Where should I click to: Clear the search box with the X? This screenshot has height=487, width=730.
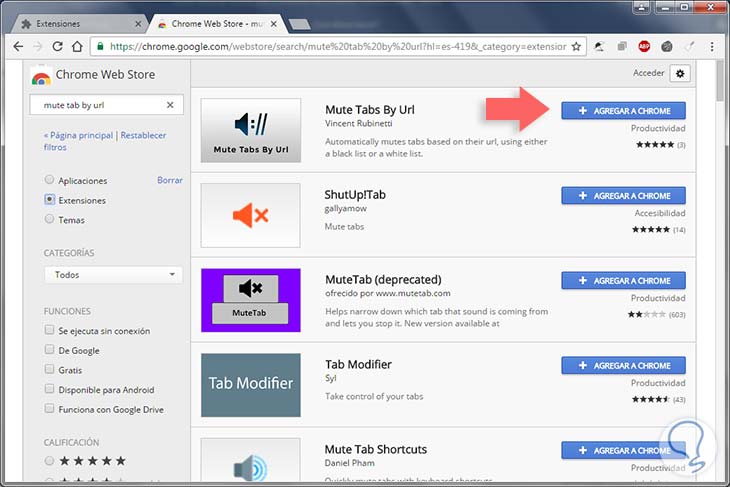coord(170,105)
